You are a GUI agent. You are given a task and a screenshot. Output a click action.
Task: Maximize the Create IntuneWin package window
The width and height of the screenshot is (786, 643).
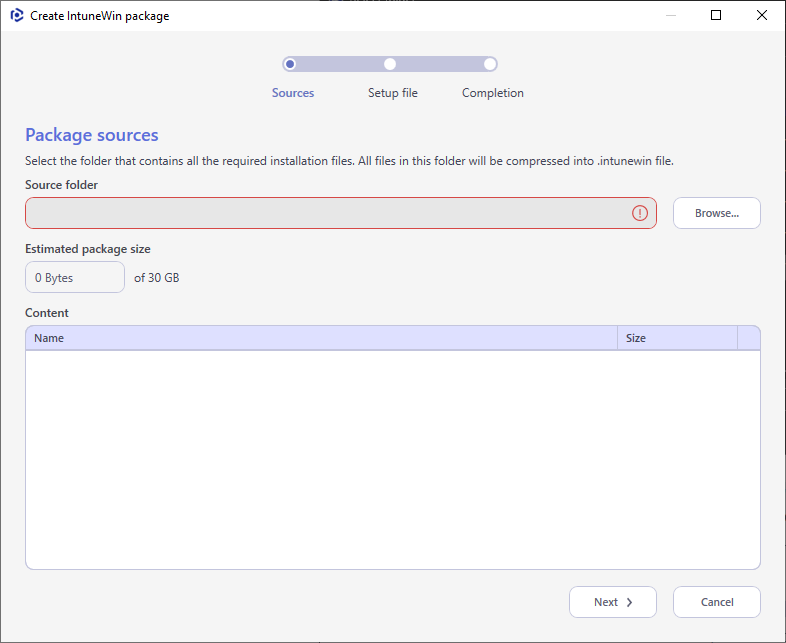tap(716, 16)
